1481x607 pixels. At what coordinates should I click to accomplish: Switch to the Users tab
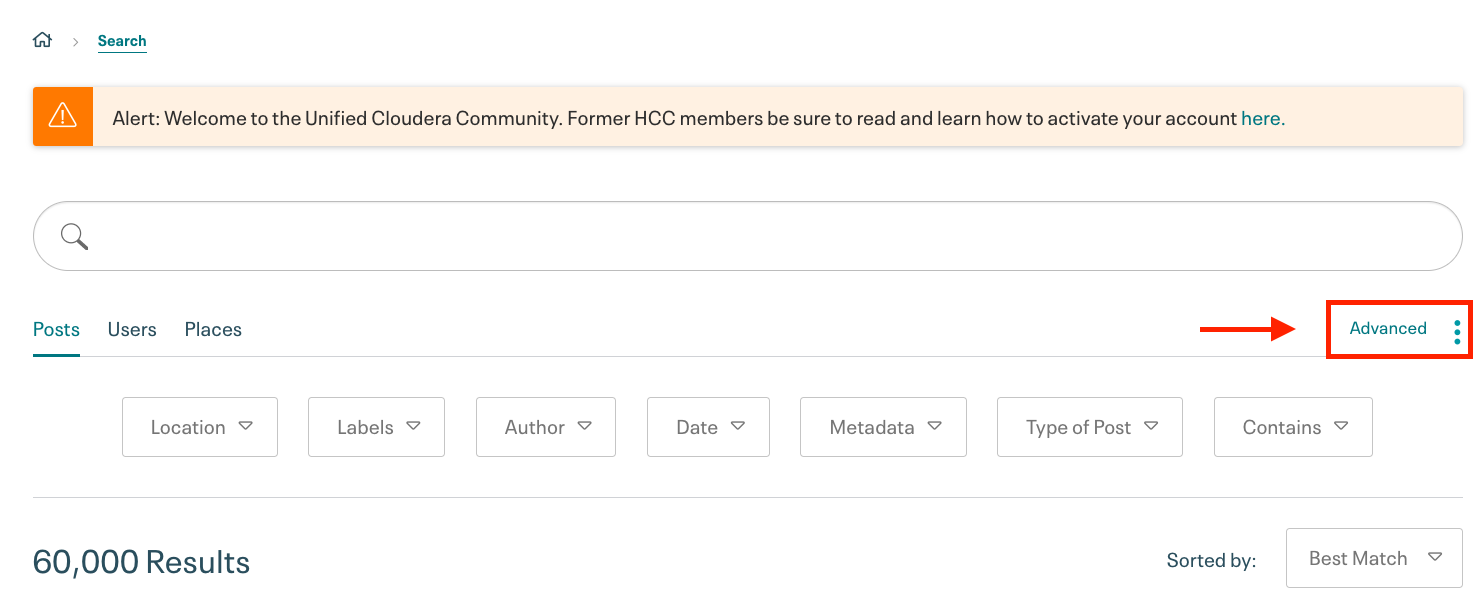(131, 329)
